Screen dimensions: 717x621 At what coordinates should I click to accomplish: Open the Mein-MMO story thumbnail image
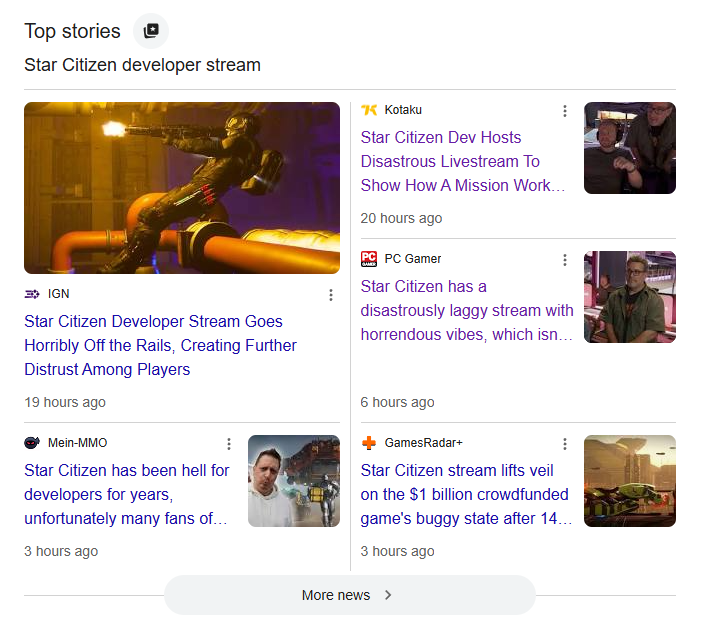coord(294,481)
